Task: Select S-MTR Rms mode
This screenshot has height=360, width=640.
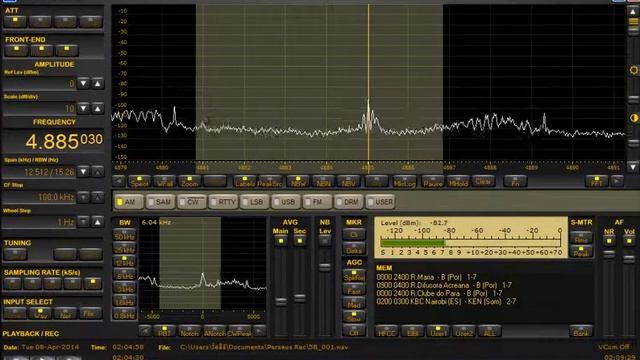Action: (x=581, y=238)
